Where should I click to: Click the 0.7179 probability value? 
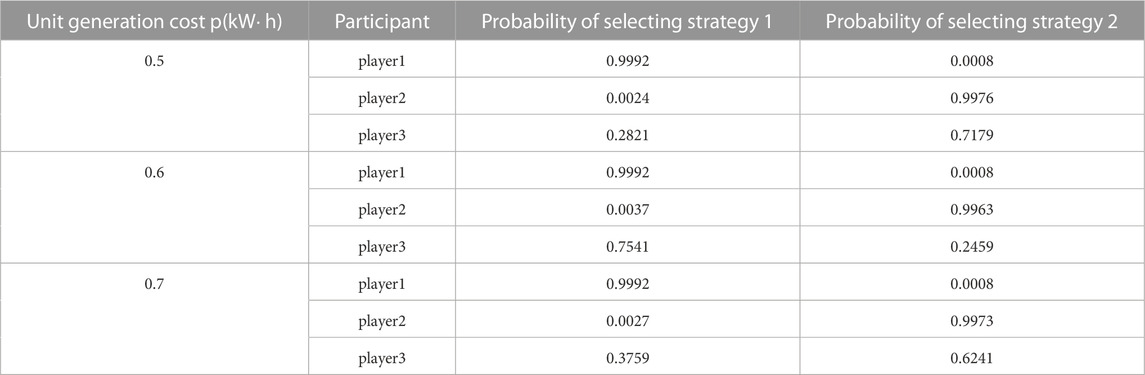(972, 135)
